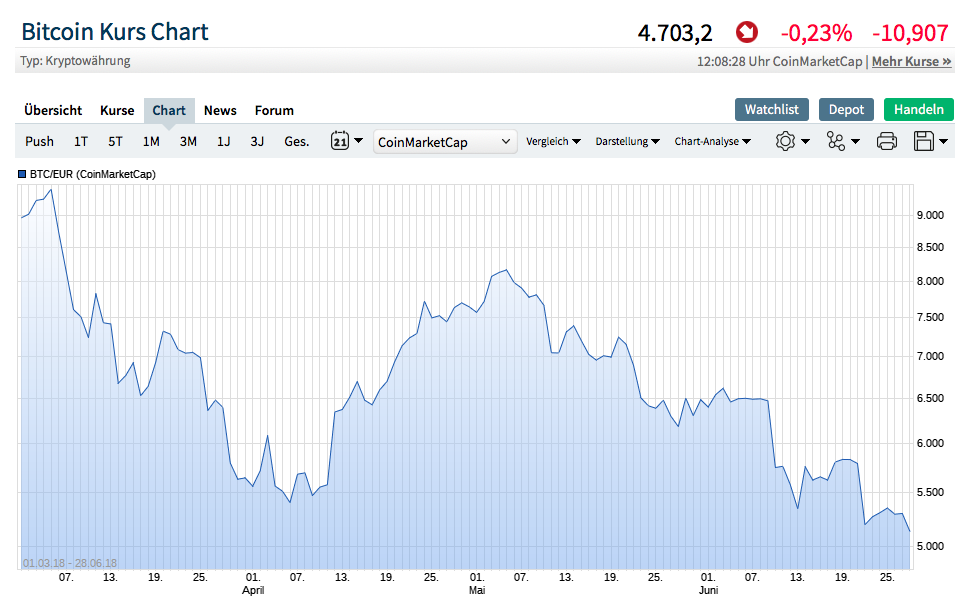Click the 8.000 y-axis label
This screenshot has width=963, height=600.
pos(930,281)
